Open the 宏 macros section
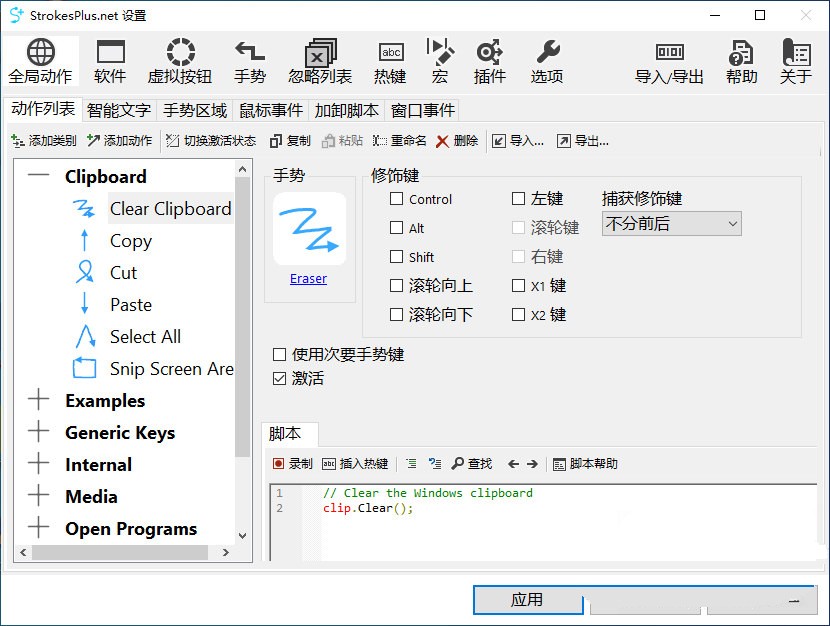 pyautogui.click(x=440, y=61)
